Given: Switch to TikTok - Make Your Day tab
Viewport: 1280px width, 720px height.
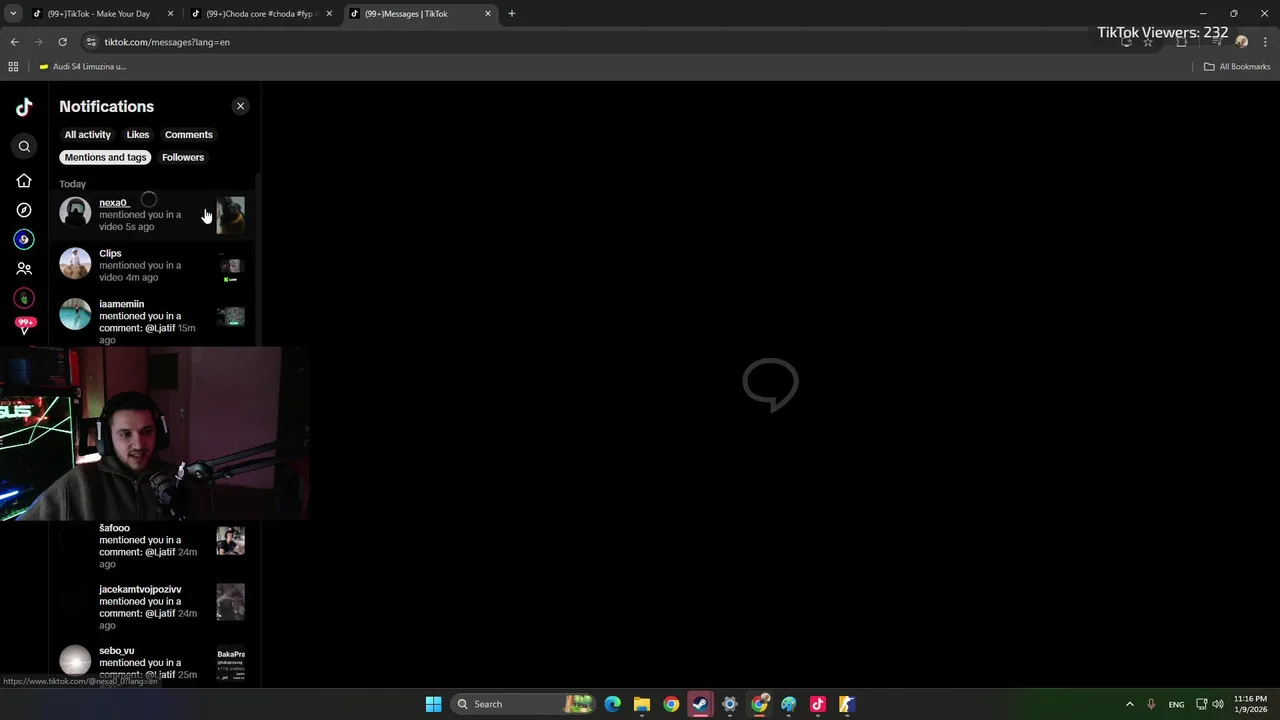Looking at the screenshot, I should click(x=101, y=14).
